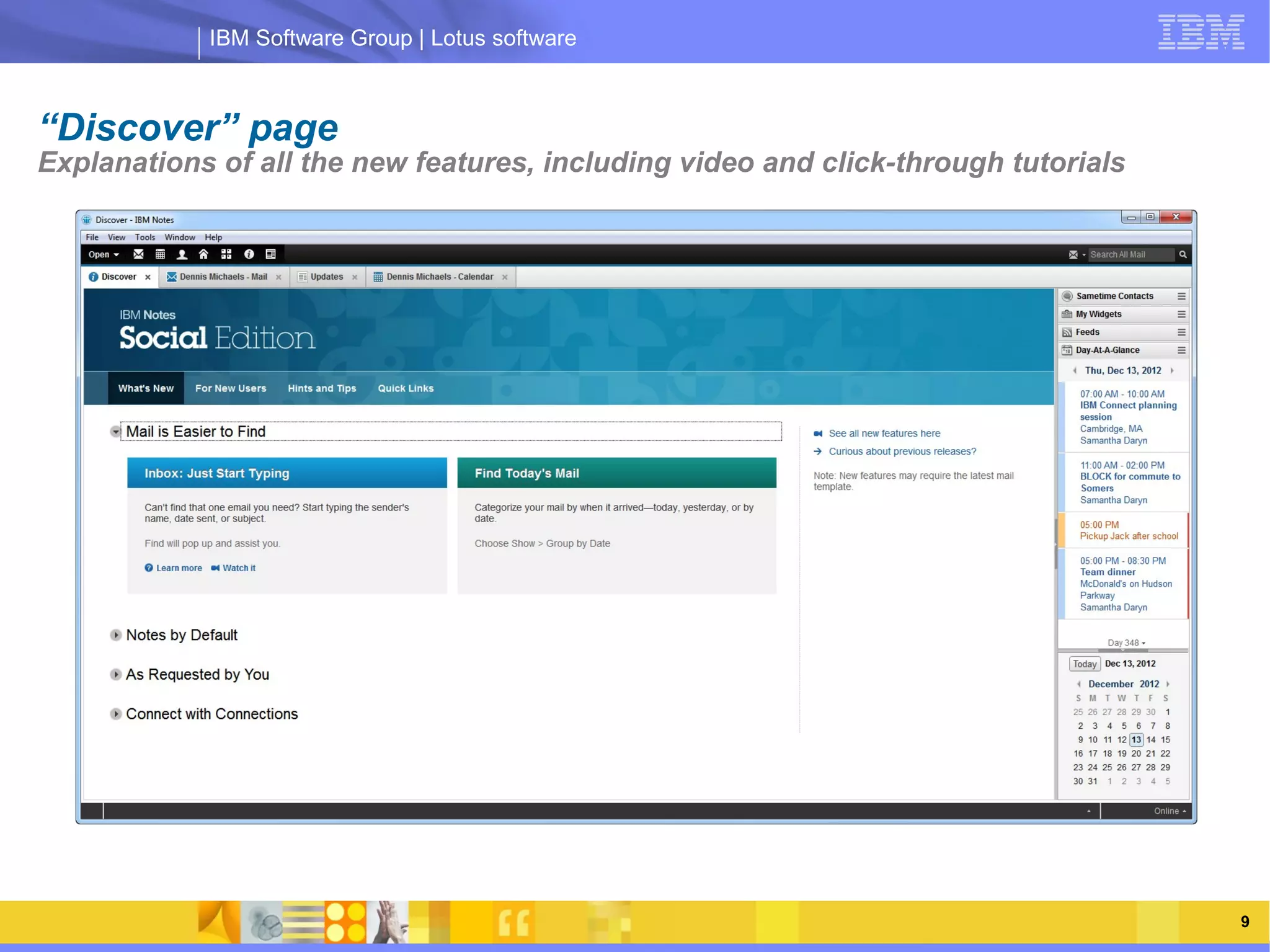1270x952 pixels.
Task: Open Day-At-A-Glance panel menu
Action: [x=1181, y=350]
